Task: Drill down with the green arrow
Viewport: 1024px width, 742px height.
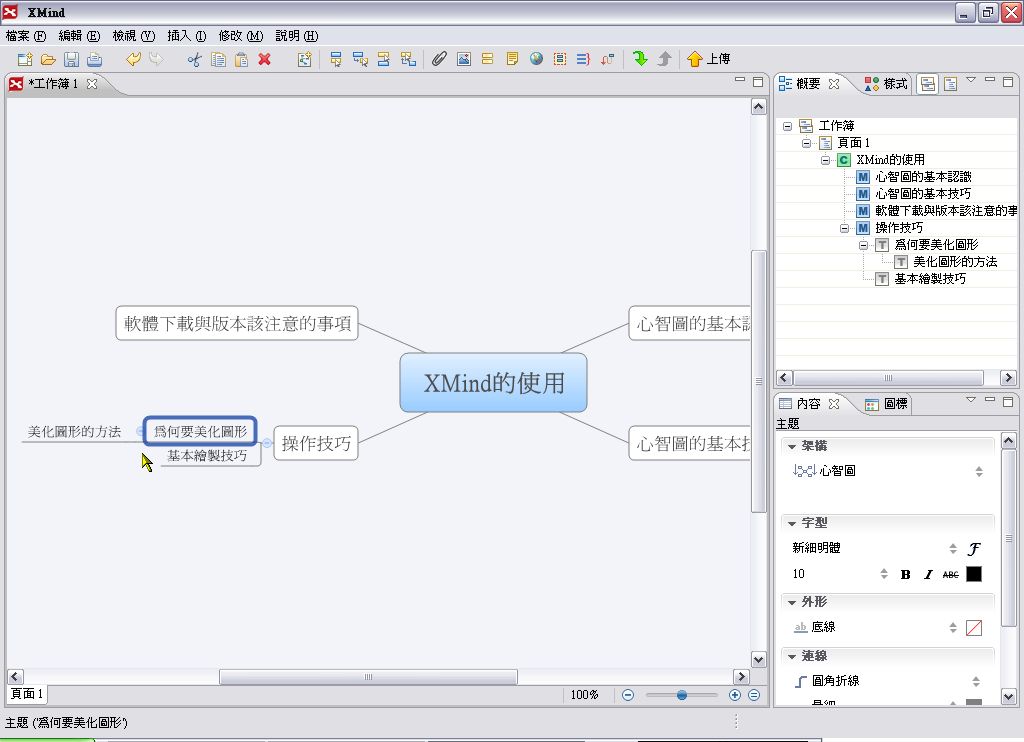Action: tap(640, 59)
